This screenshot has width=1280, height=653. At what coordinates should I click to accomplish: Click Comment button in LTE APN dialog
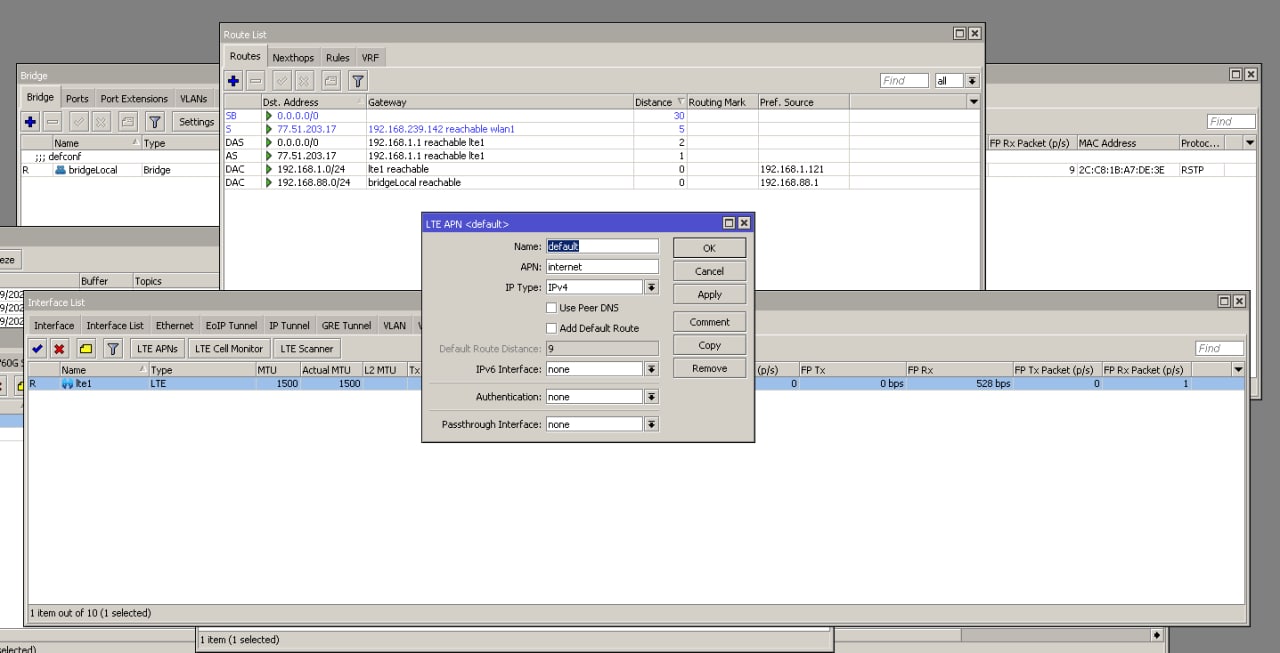tap(709, 322)
